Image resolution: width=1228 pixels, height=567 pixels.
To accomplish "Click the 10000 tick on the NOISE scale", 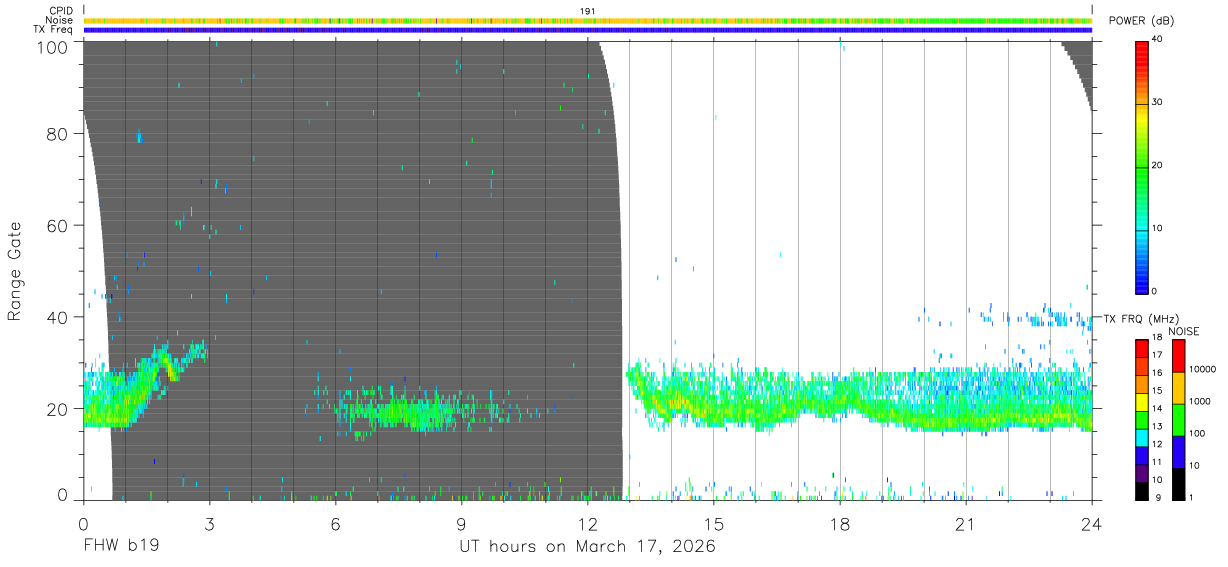I will coord(1201,370).
